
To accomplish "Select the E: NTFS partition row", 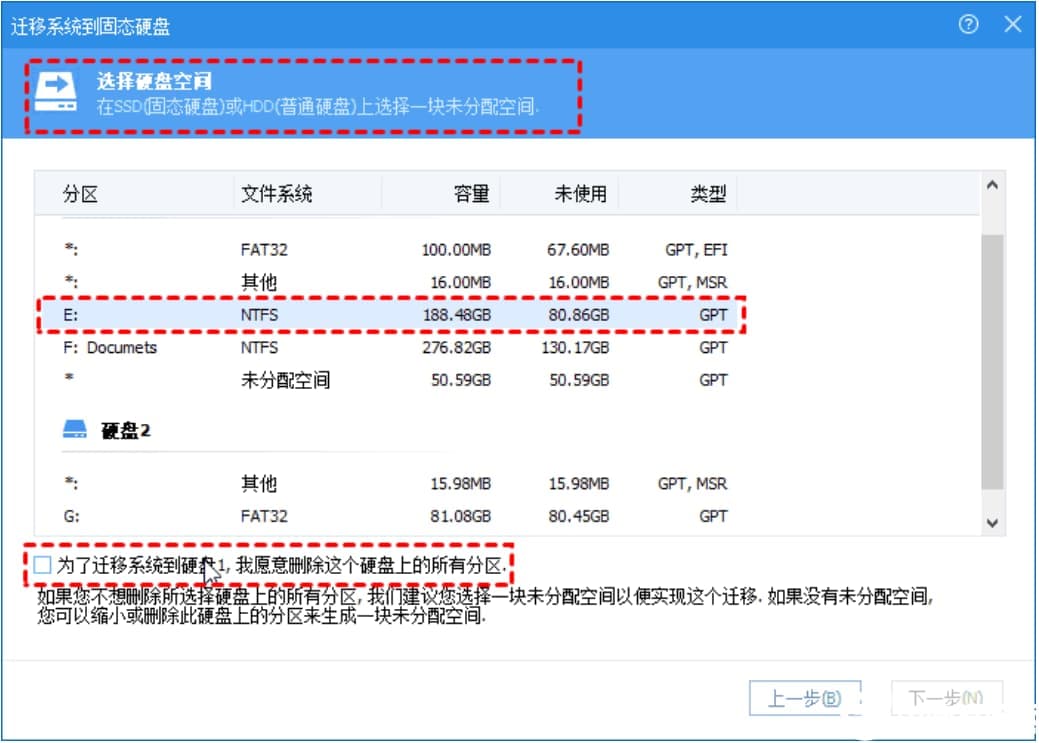I will tap(400, 314).
